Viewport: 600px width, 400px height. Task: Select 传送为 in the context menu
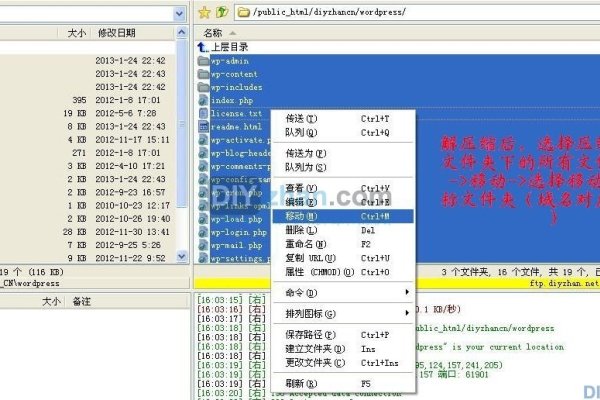pos(344,153)
